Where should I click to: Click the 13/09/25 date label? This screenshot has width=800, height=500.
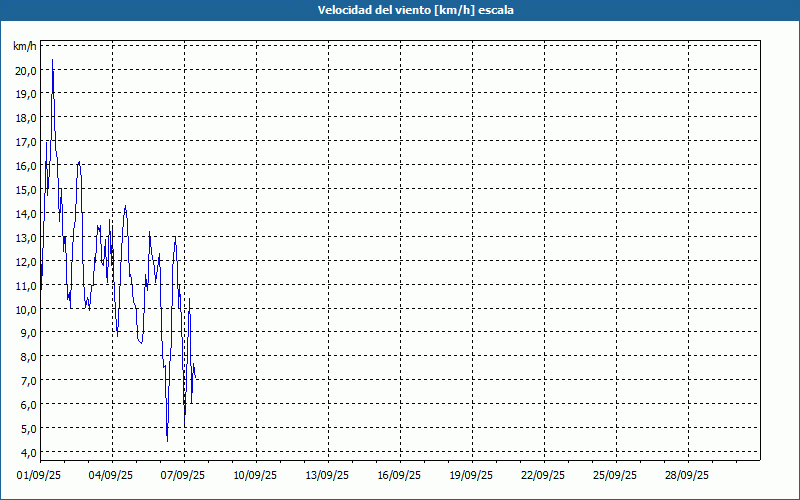pyautogui.click(x=327, y=475)
